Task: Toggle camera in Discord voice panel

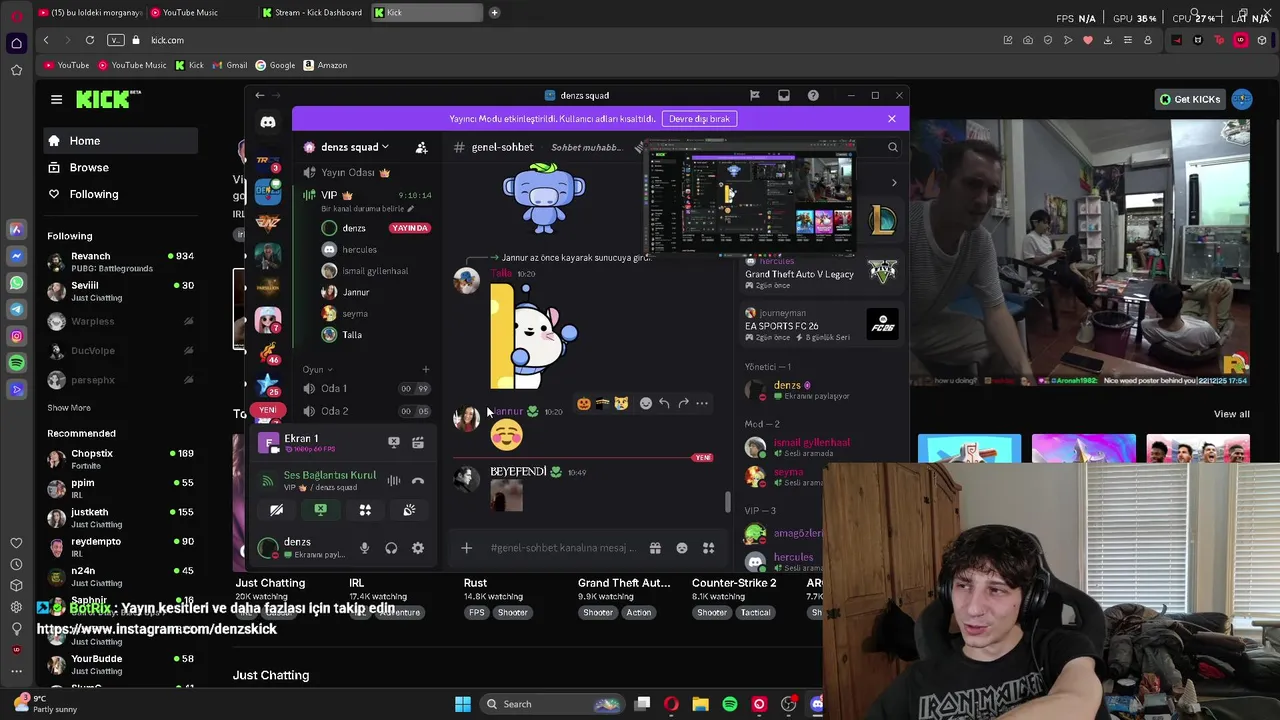Action: coord(277,510)
